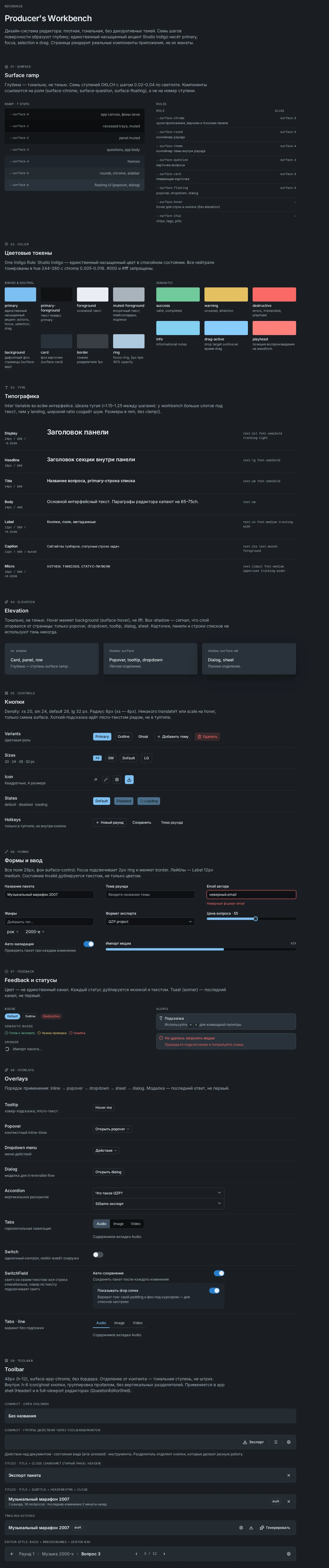Expand the 'Что такое QZP?' accordion

point(158,1193)
